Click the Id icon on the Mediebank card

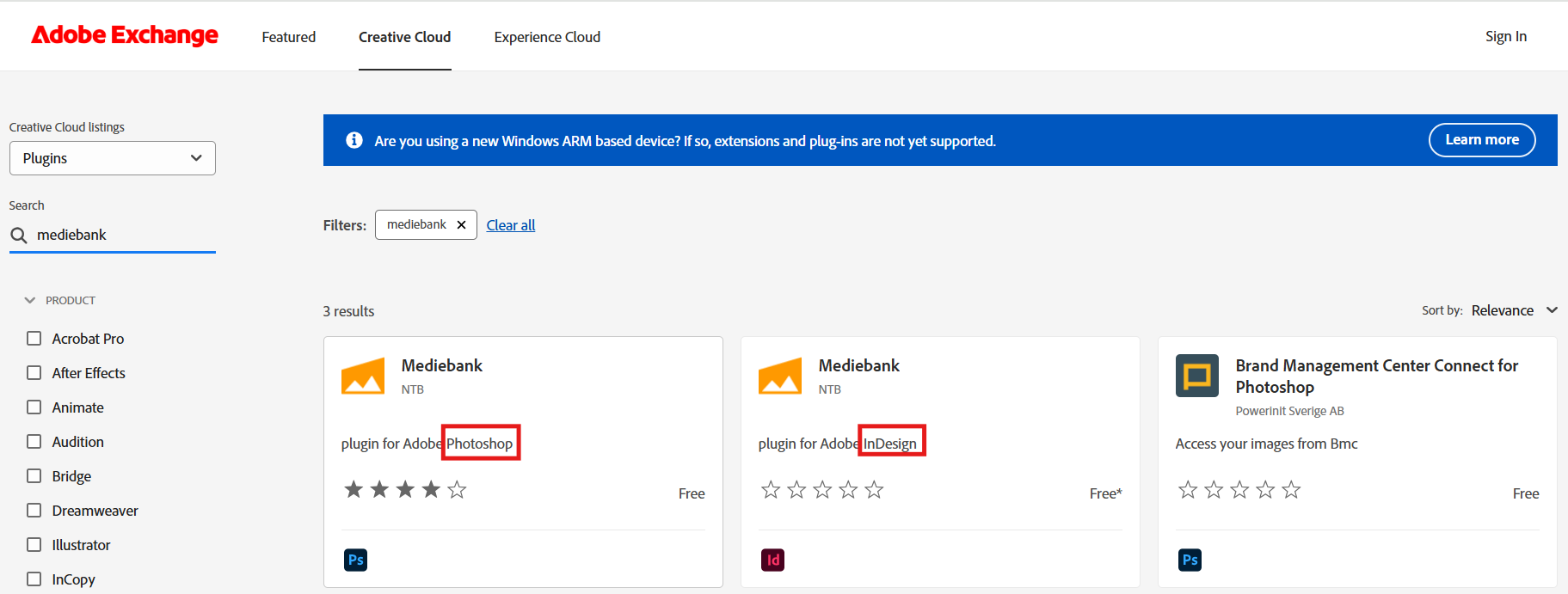[772, 560]
